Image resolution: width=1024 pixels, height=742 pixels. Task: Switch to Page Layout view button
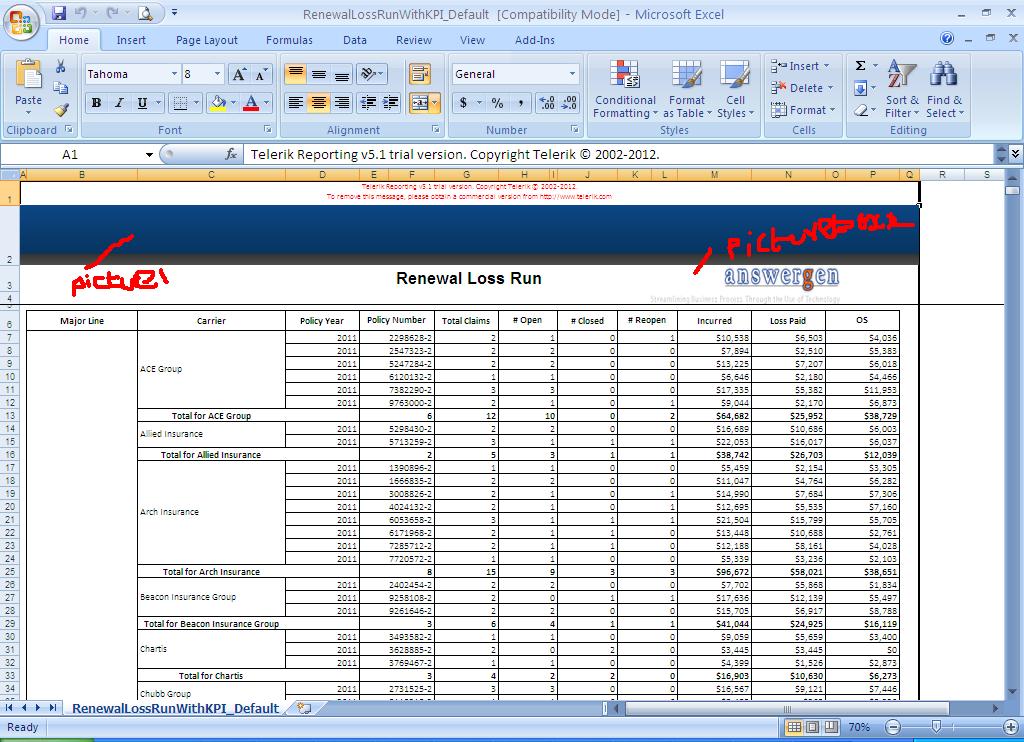tap(812, 727)
